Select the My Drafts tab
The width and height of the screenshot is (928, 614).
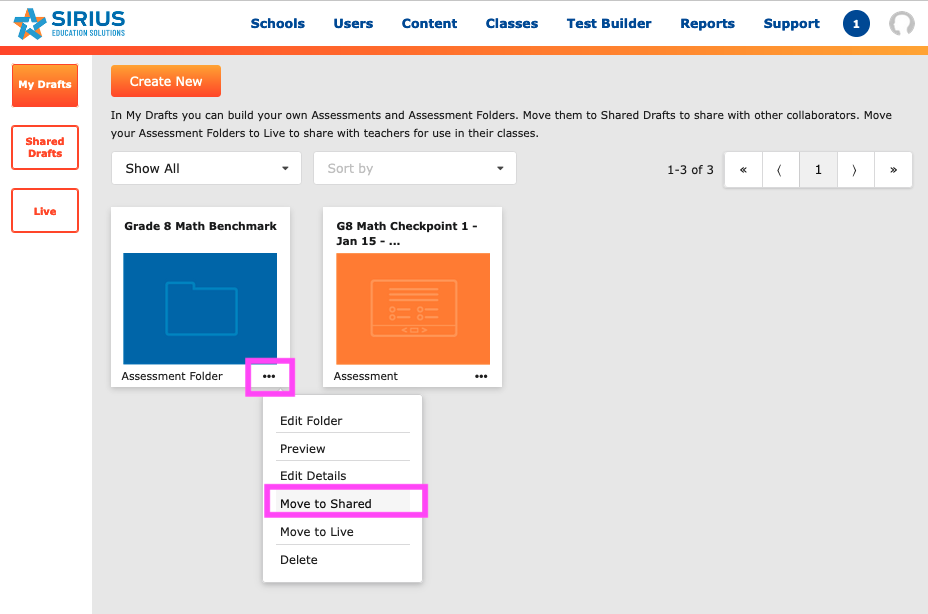pyautogui.click(x=45, y=85)
